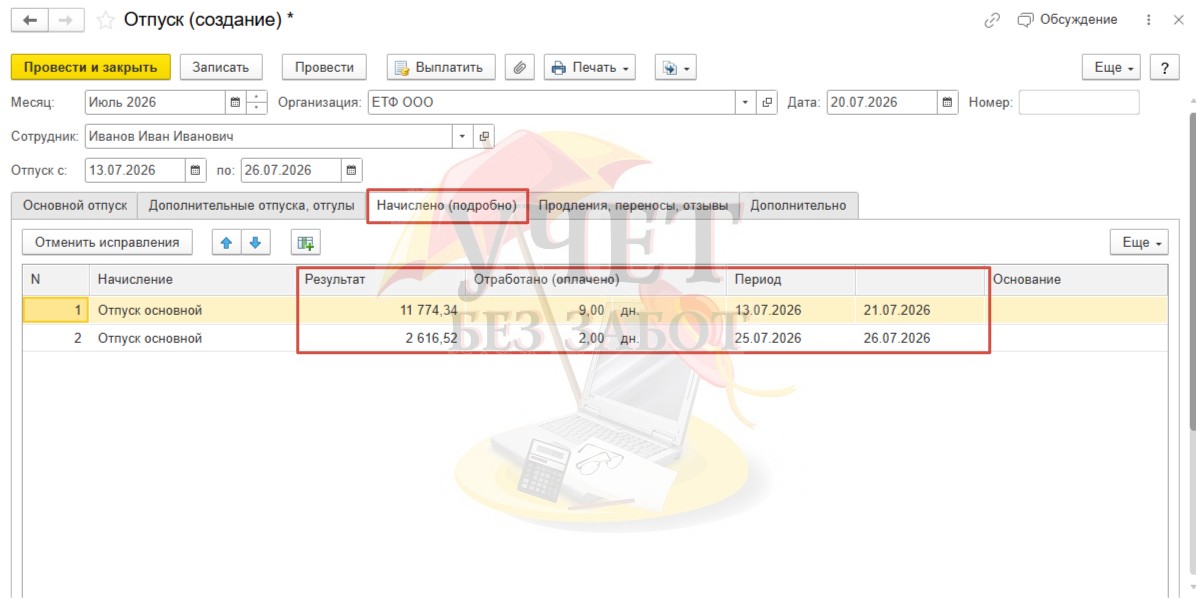The image size is (1196, 598).
Task: Switch to Дополнительные отпуска, отгулы tab
Action: click(x=252, y=206)
